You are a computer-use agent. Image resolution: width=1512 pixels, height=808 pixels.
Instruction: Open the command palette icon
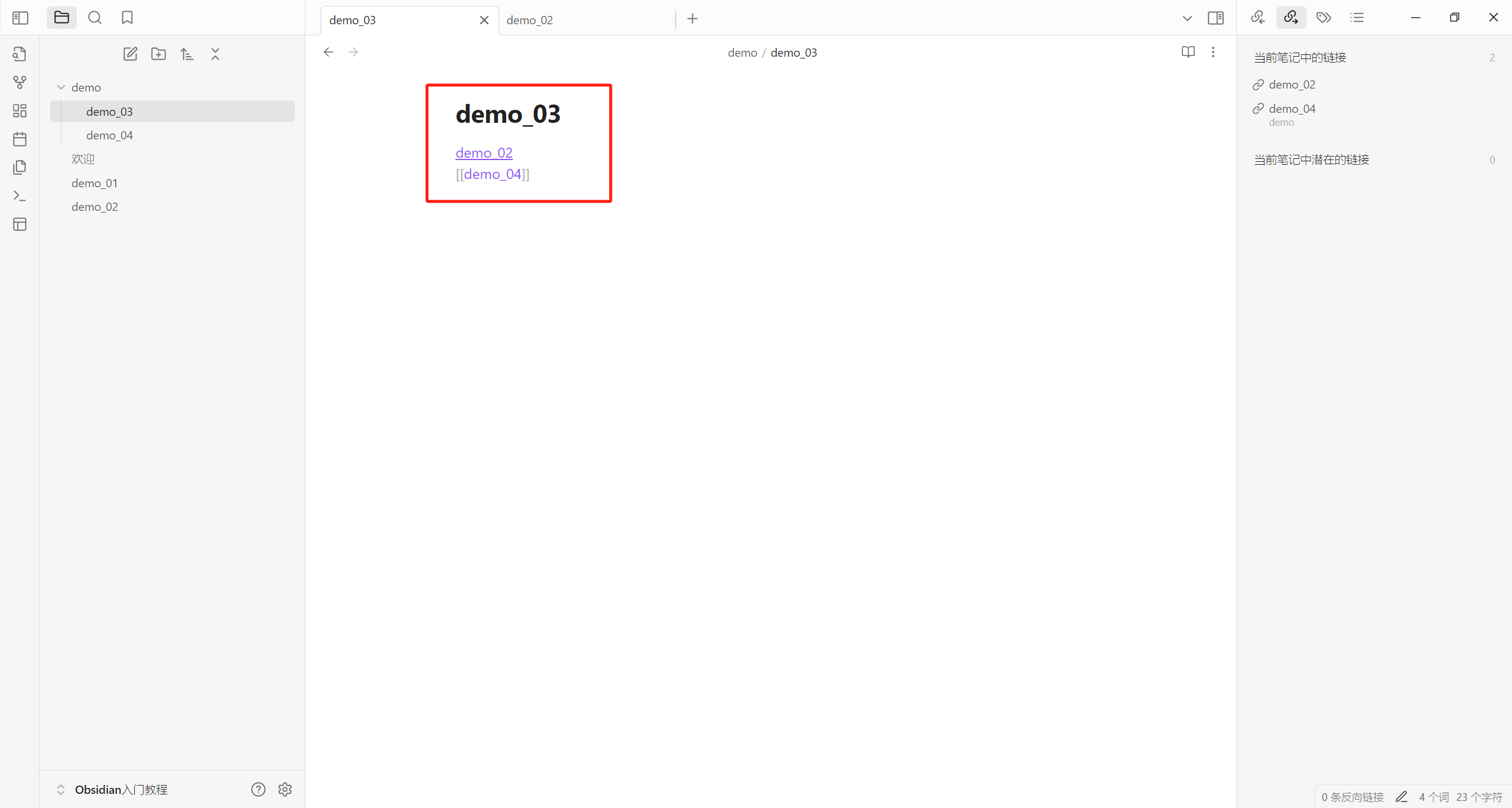tap(19, 196)
